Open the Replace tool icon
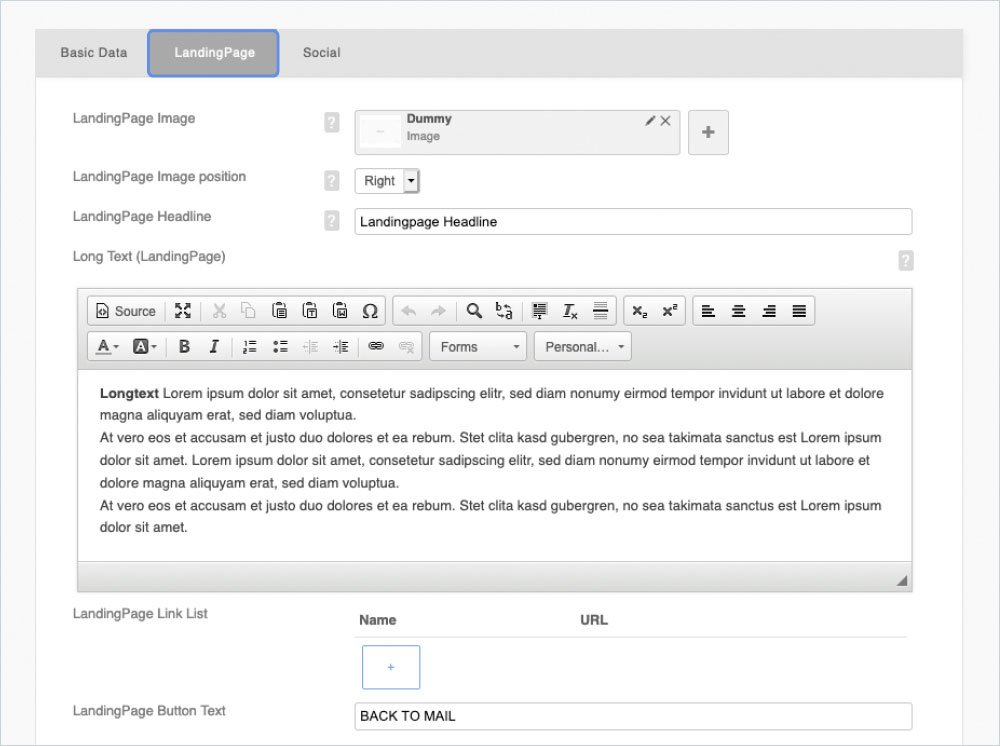This screenshot has height=746, width=1000. pos(504,311)
